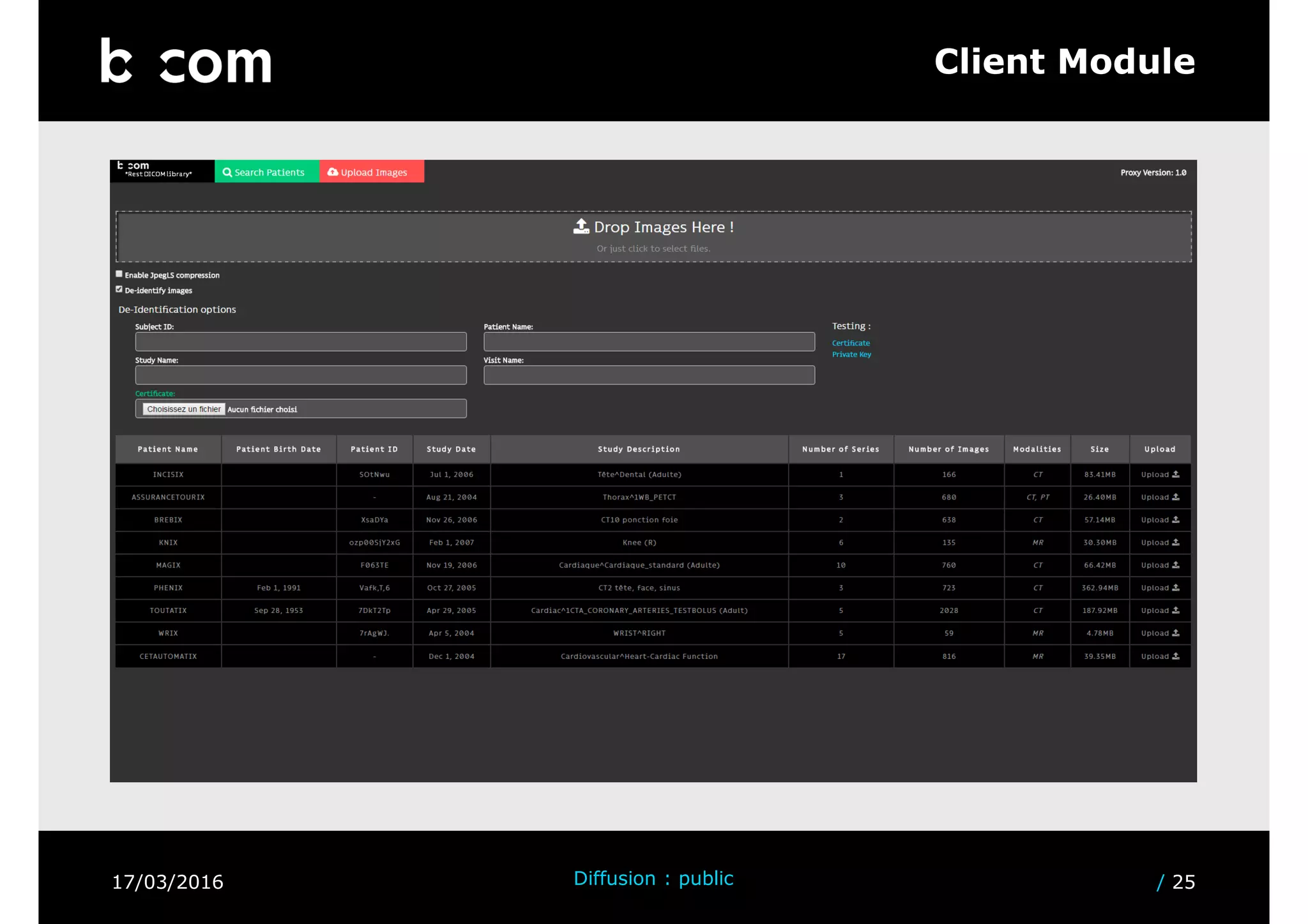Focus the Patient Name text field
This screenshot has height=924, width=1308.
[648, 342]
